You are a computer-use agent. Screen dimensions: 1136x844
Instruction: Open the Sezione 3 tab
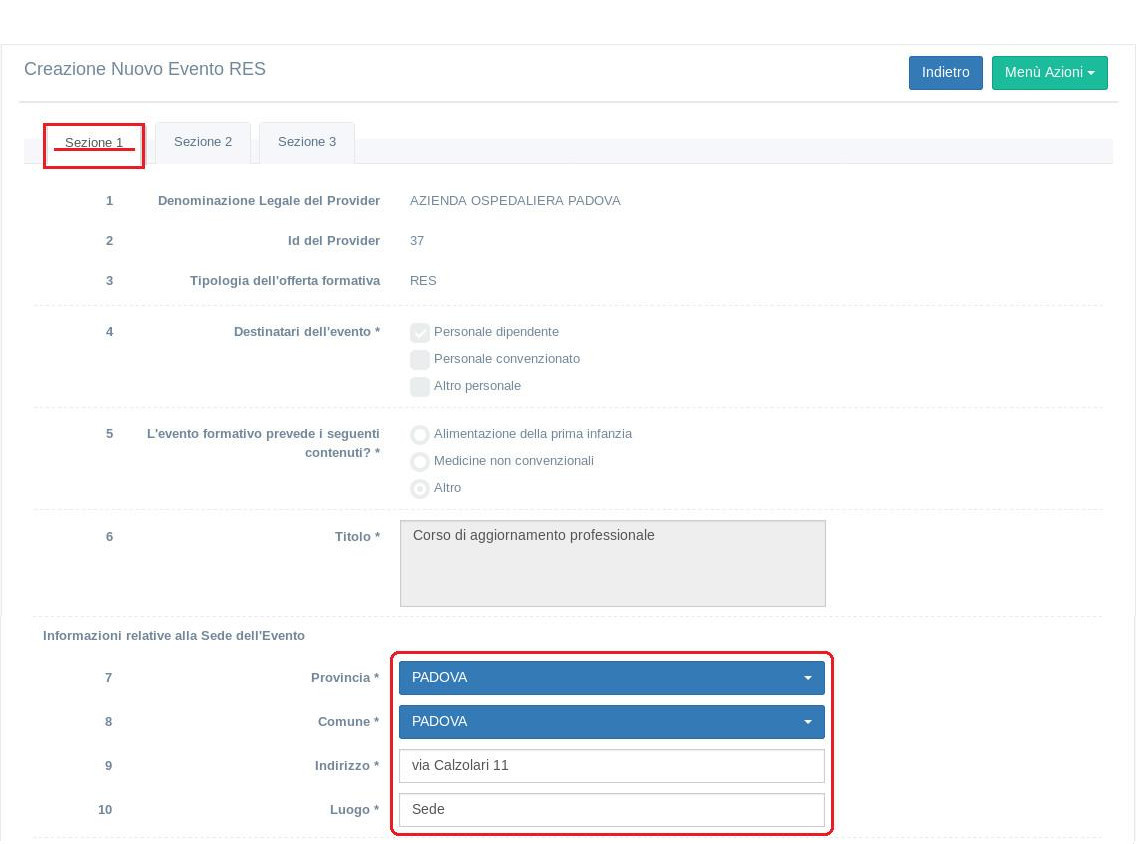[x=307, y=142]
